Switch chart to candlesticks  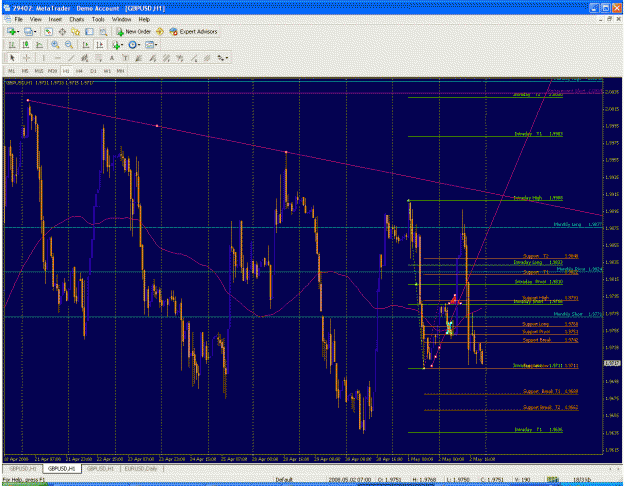[26, 45]
